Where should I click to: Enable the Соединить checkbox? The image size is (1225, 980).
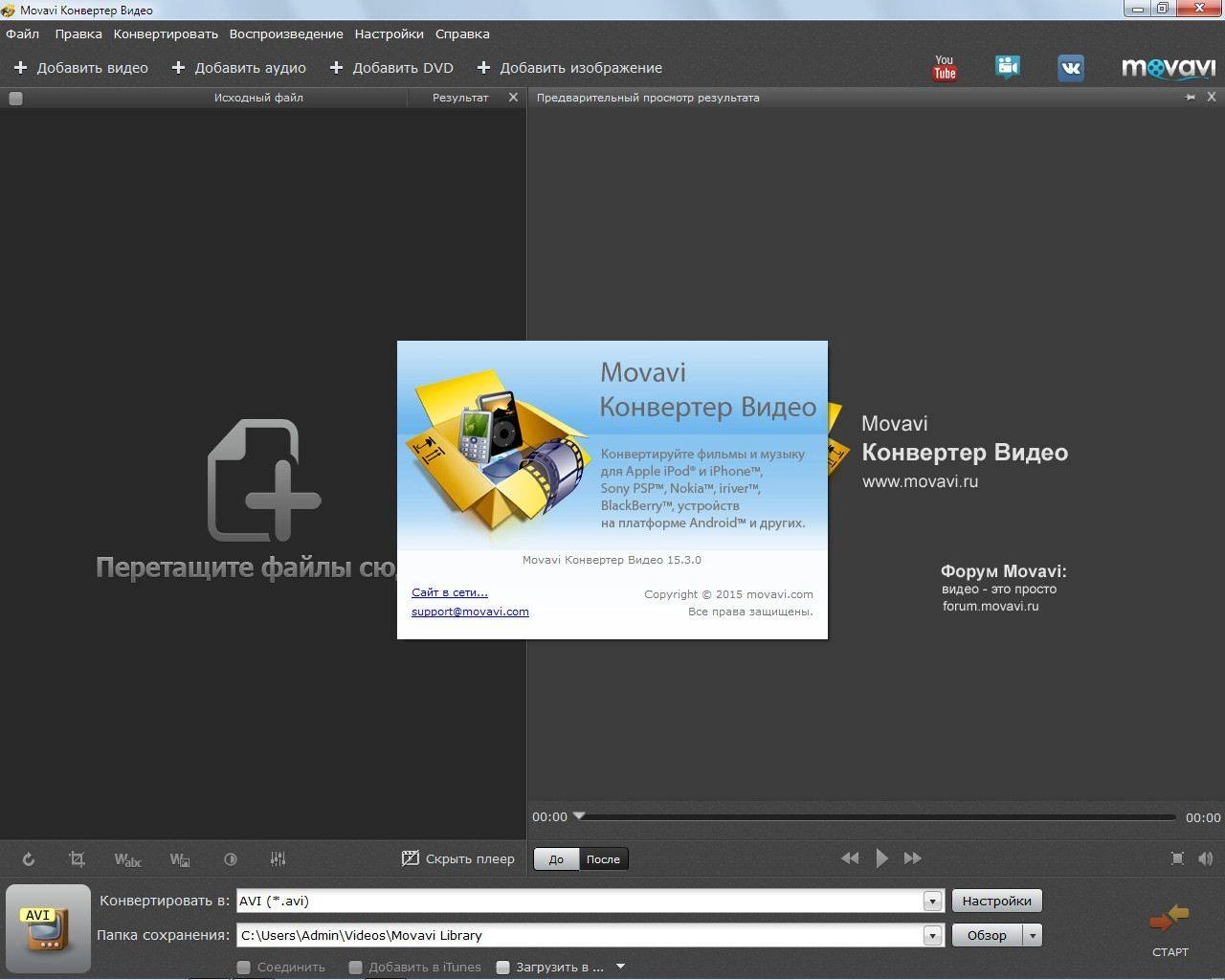[244, 968]
